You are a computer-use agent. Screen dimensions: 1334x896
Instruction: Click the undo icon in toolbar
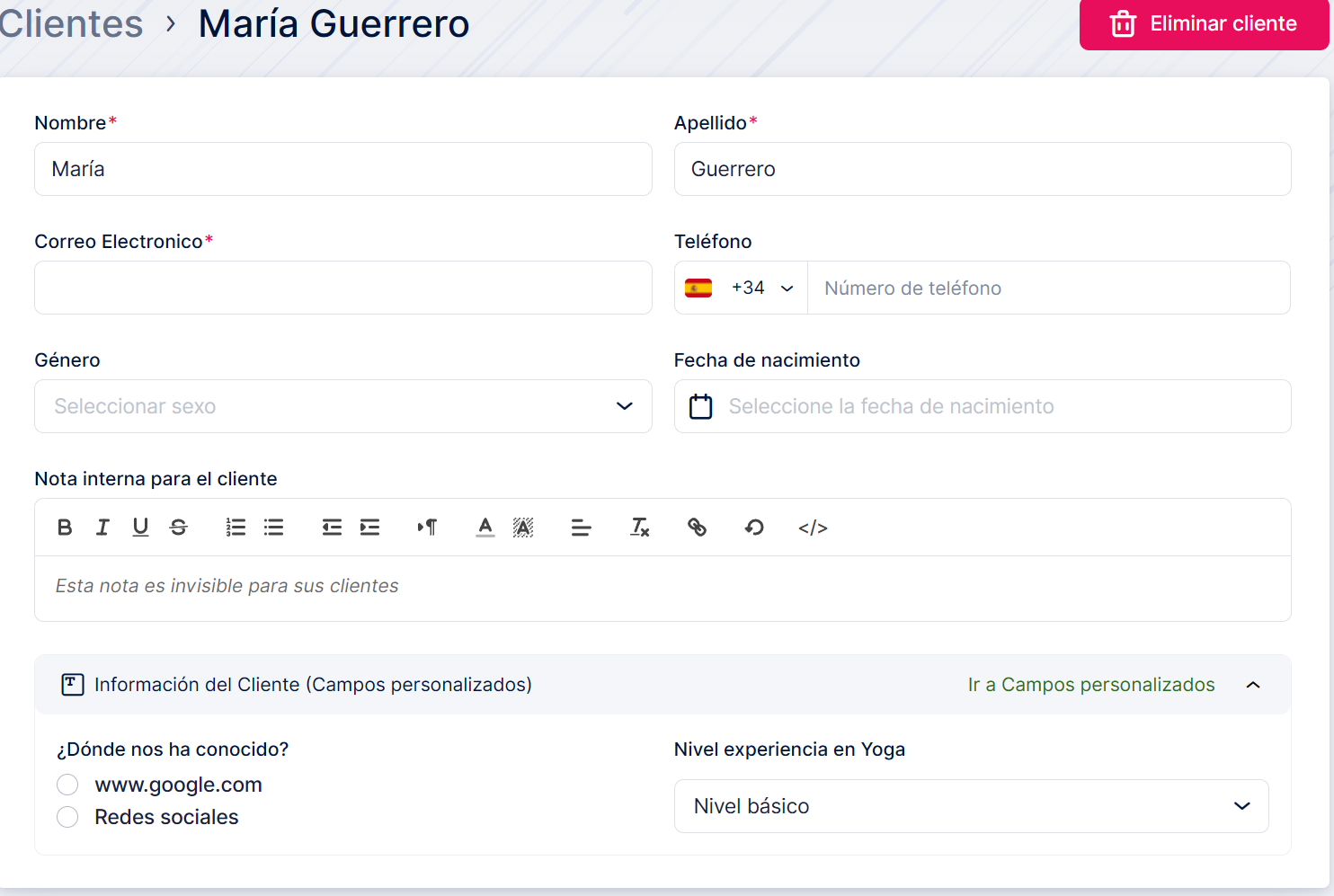click(x=754, y=528)
